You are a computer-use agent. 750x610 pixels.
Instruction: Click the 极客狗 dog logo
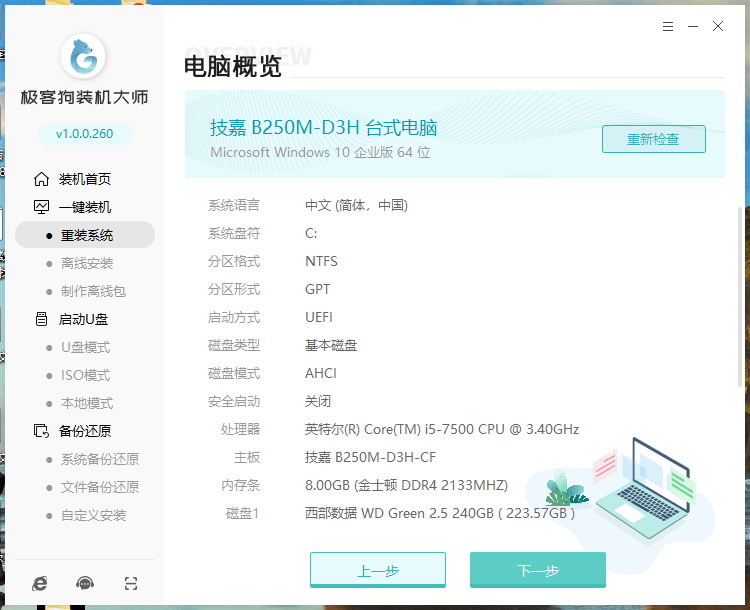84,59
